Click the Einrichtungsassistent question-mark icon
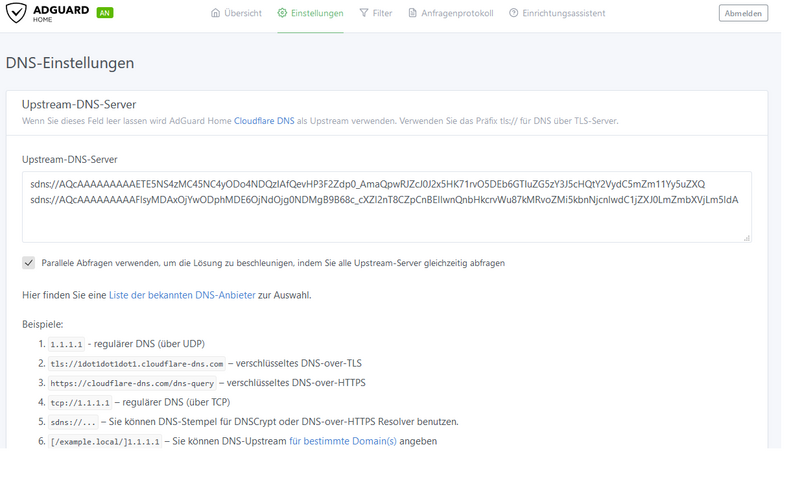This screenshot has height=496, width=800. pyautogui.click(x=514, y=13)
